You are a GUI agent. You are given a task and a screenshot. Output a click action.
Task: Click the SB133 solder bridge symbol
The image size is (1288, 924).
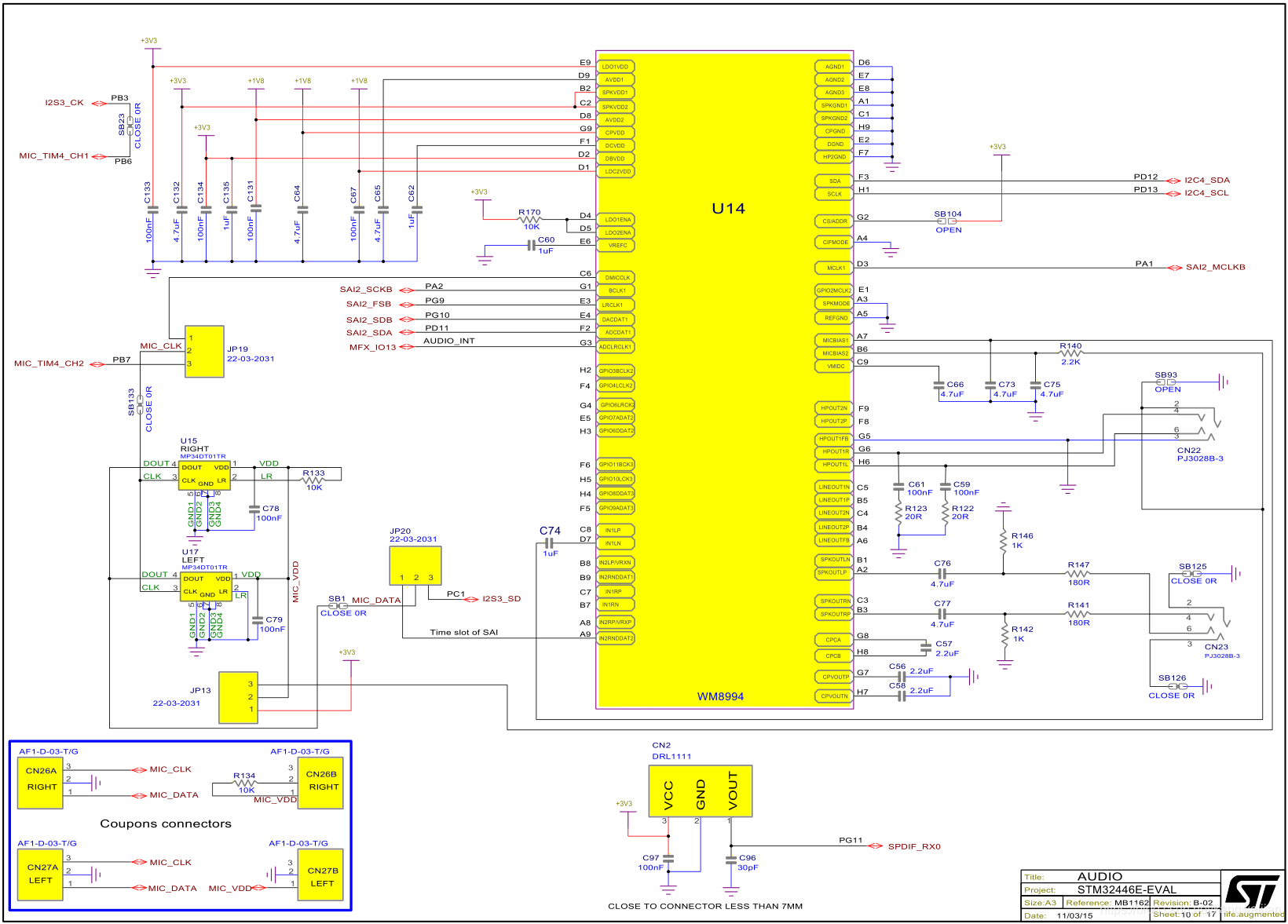pyautogui.click(x=140, y=404)
